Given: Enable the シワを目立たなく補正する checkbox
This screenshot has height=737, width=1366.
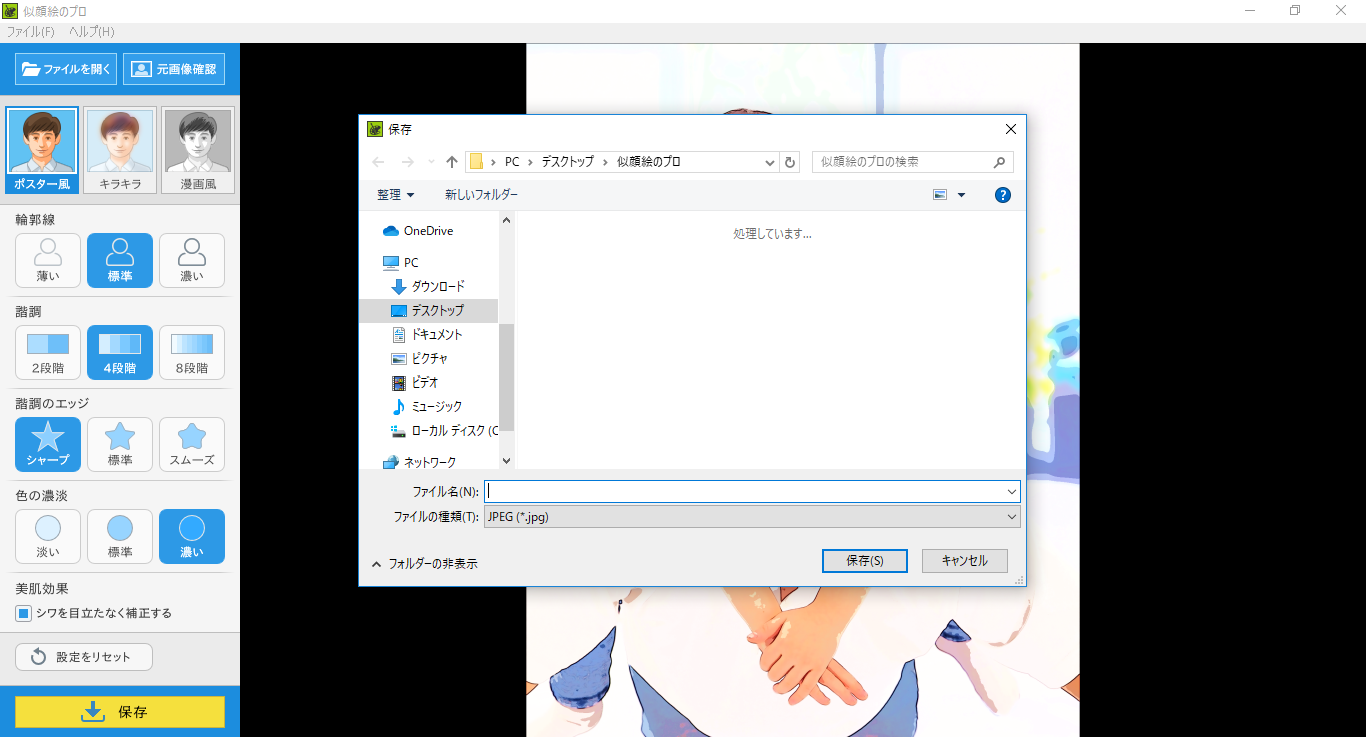Looking at the screenshot, I should pos(22,613).
